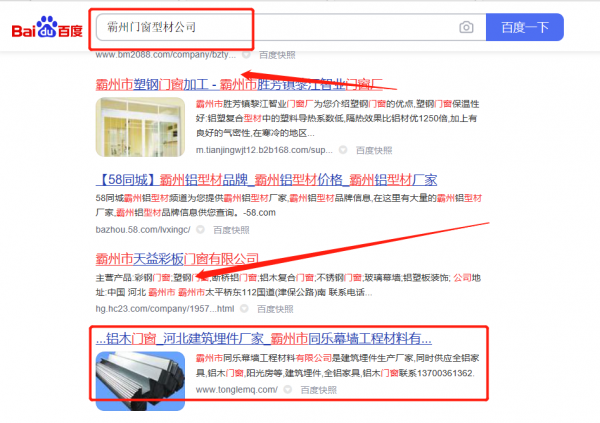The image size is (600, 423).
Task: Expand dropdown arrow next to b2b168.com URL
Action: point(343,150)
